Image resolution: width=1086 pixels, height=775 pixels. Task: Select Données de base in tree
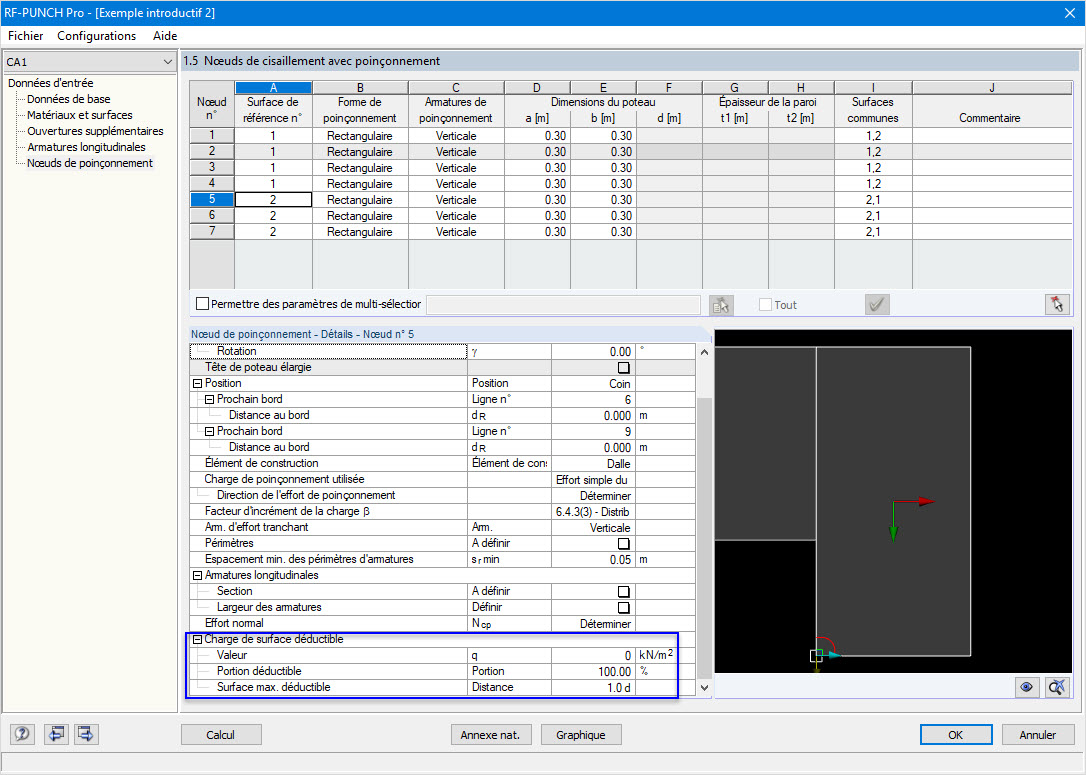click(x=69, y=99)
